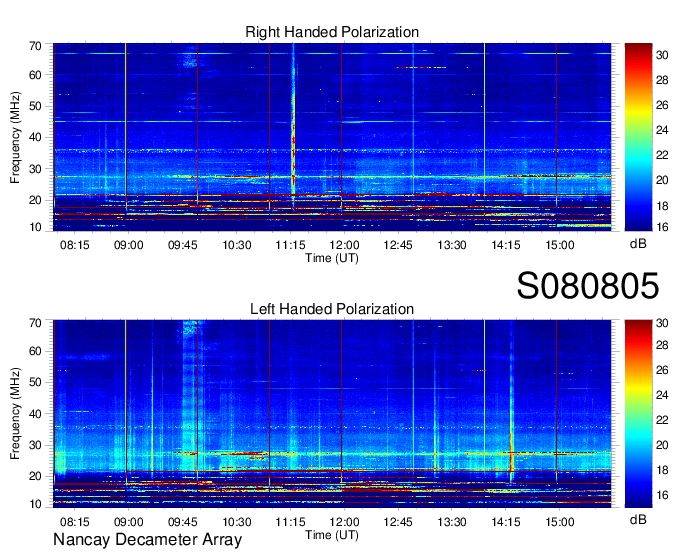Click the "60" frequency tick on Left Handed plot
Viewport: 680px width, 552px height.
[x=35, y=351]
